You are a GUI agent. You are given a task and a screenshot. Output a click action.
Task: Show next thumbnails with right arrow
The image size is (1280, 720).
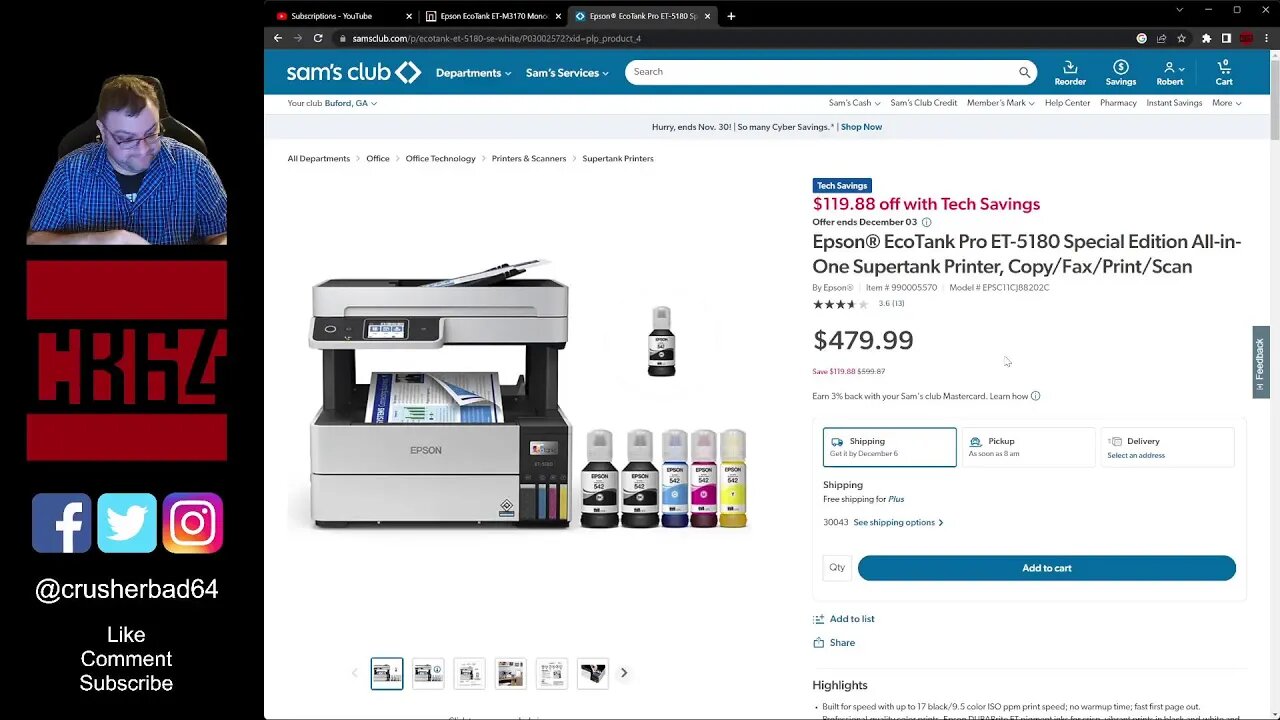pos(624,673)
